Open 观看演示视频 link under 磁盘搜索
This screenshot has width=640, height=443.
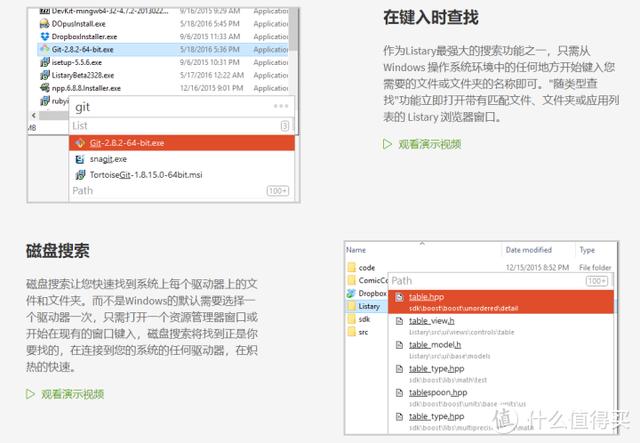[73, 394]
